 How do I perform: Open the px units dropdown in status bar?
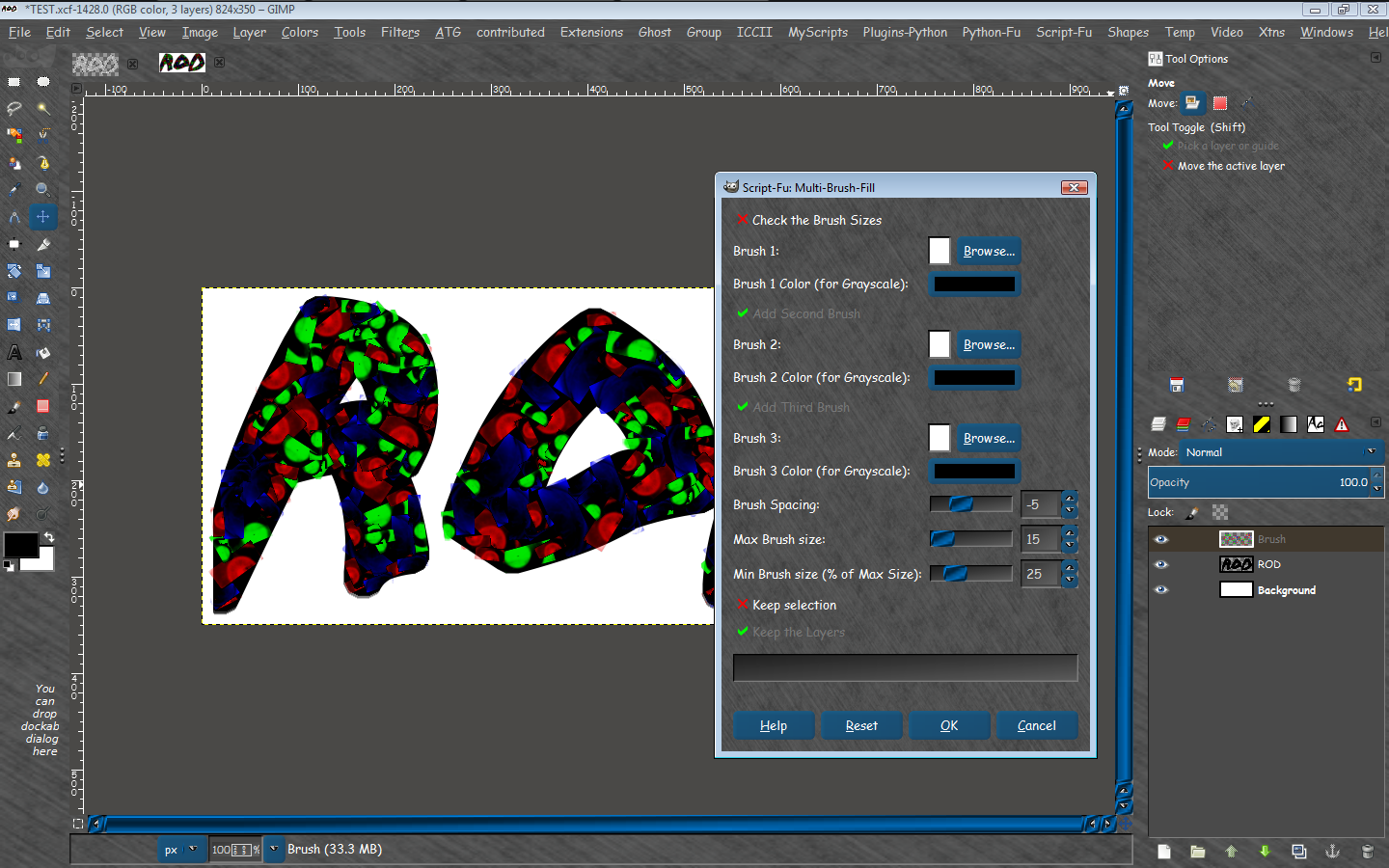[x=180, y=850]
